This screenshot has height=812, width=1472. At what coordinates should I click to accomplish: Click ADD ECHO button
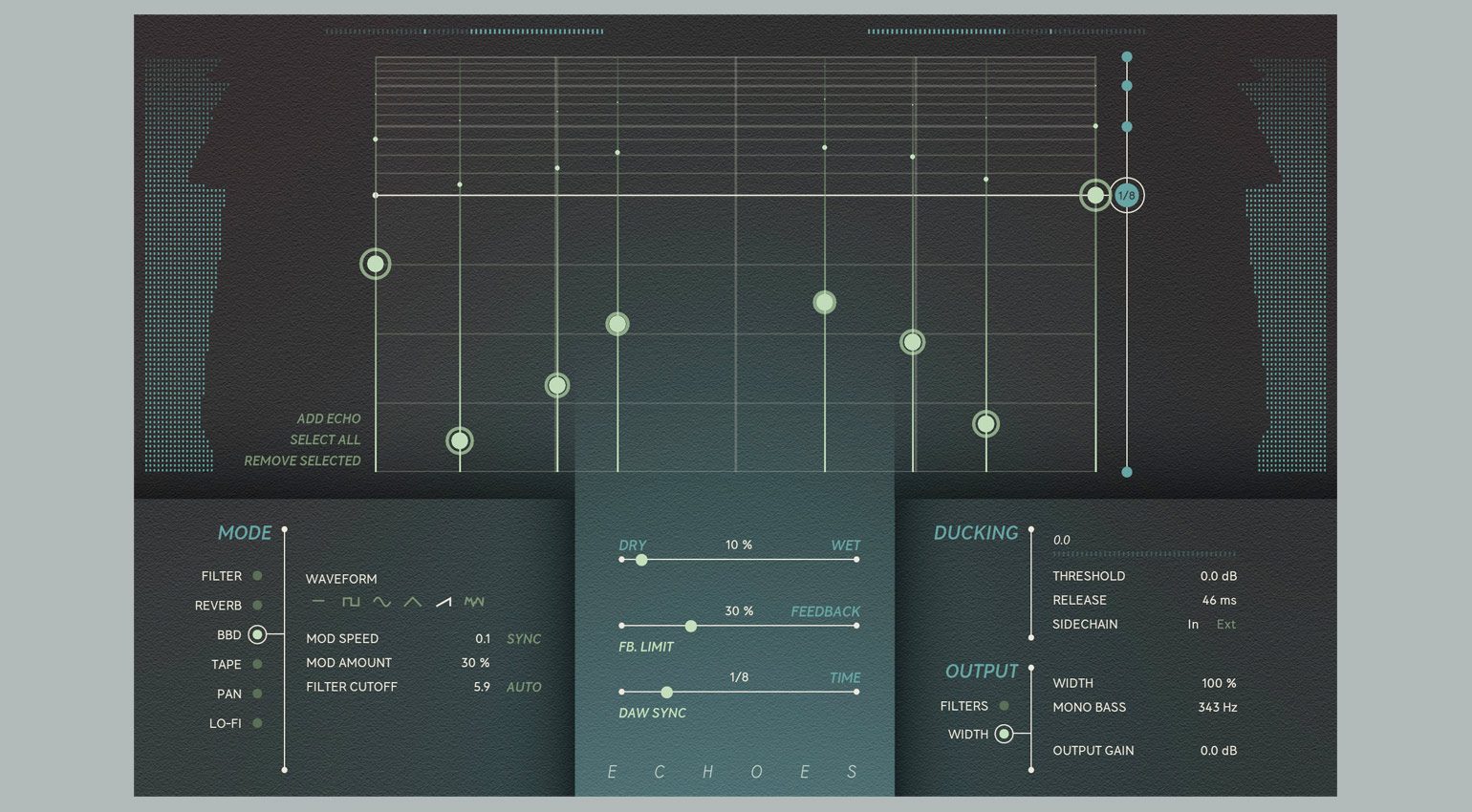328,418
